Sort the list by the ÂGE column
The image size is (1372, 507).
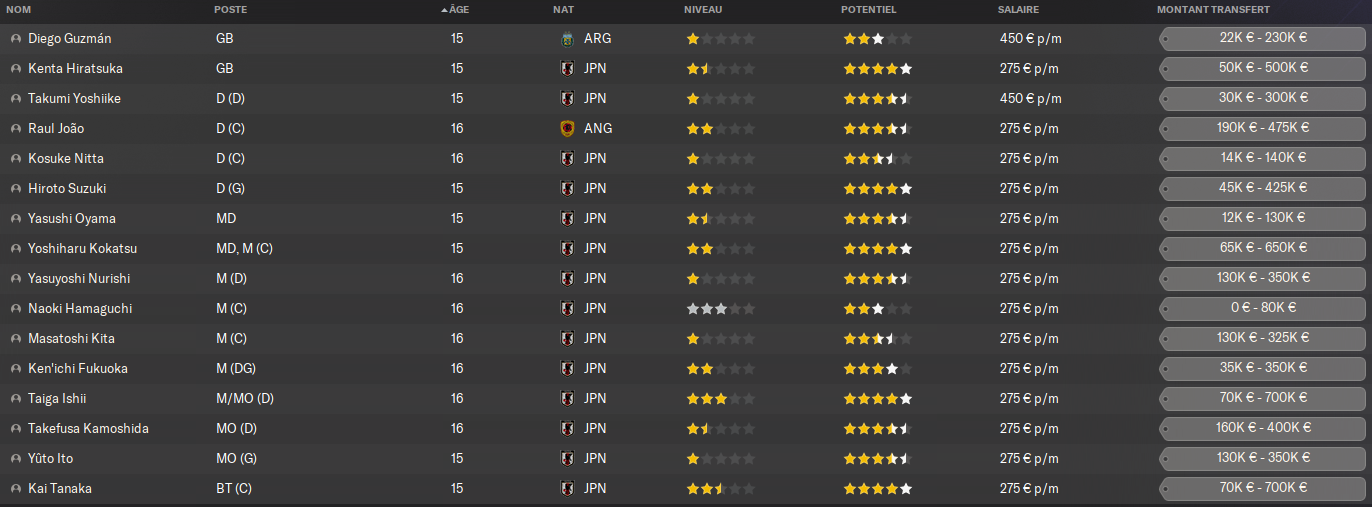(x=458, y=9)
